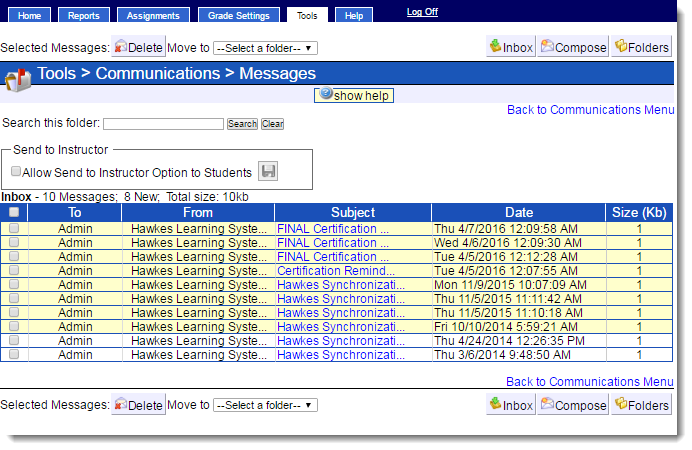Switch to the Reports tab
This screenshot has width=692, height=450.
(x=84, y=15)
